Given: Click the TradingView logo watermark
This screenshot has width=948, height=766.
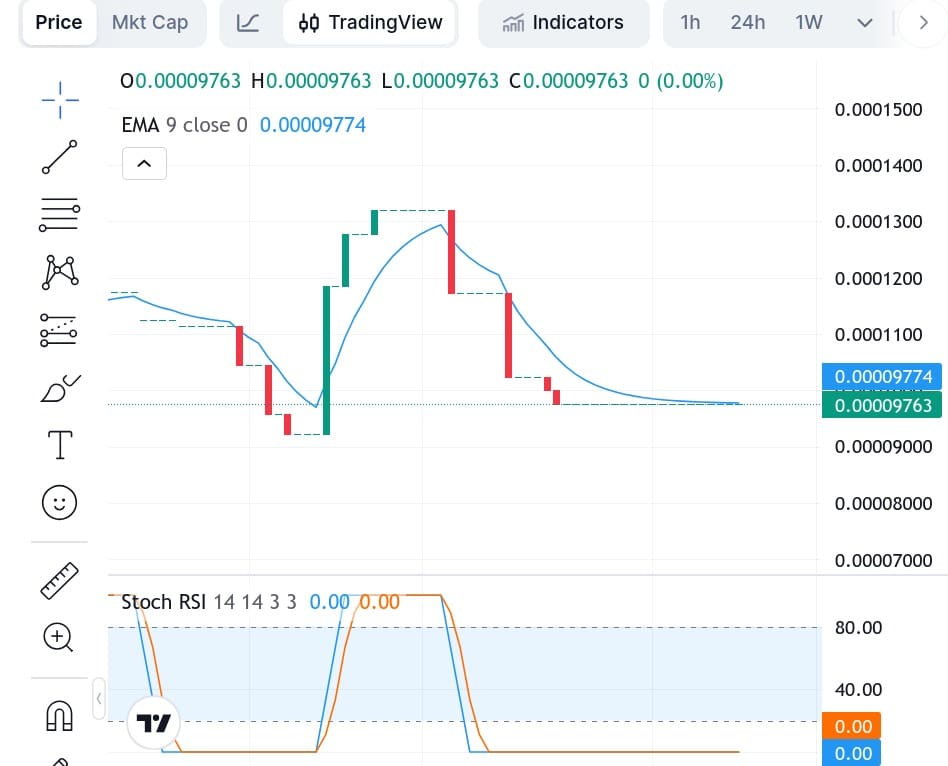Looking at the screenshot, I should coord(153,722).
